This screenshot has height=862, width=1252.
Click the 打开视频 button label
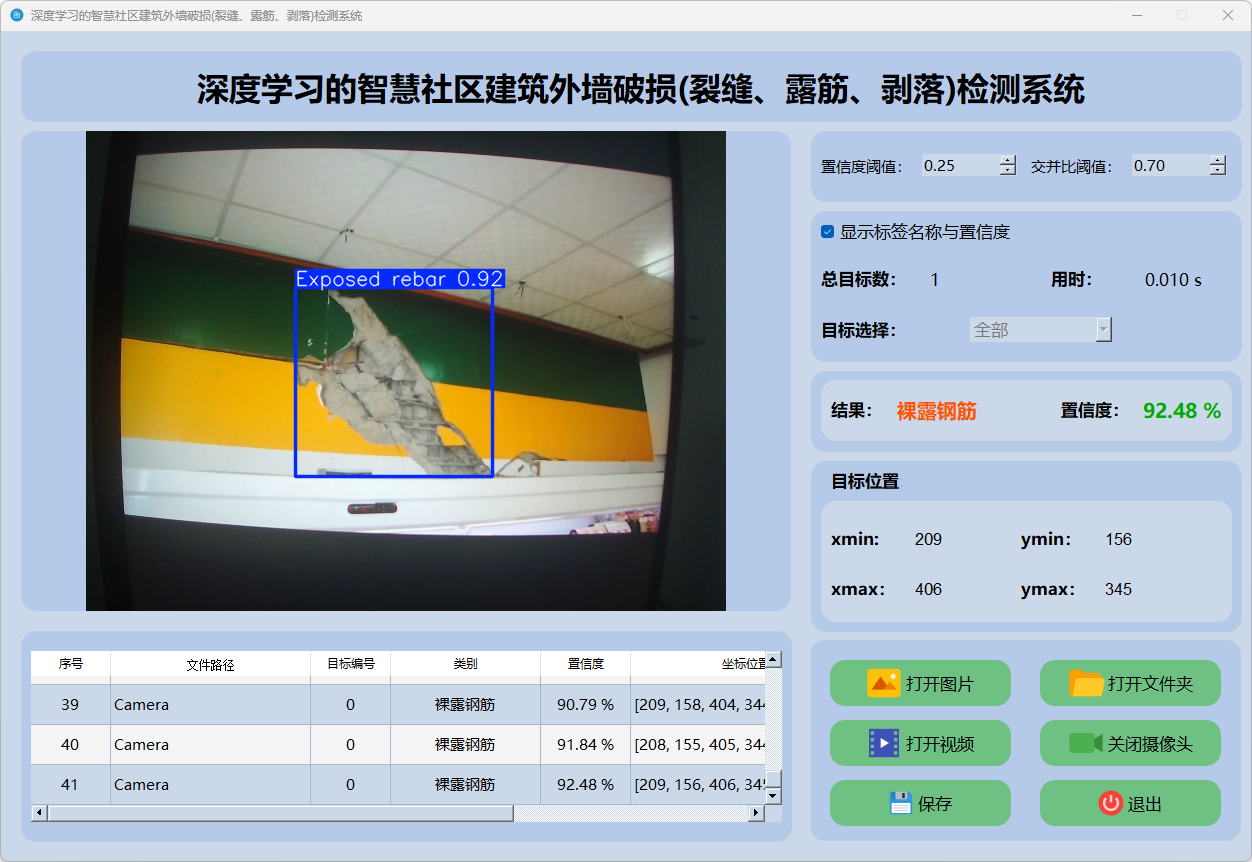(940, 744)
